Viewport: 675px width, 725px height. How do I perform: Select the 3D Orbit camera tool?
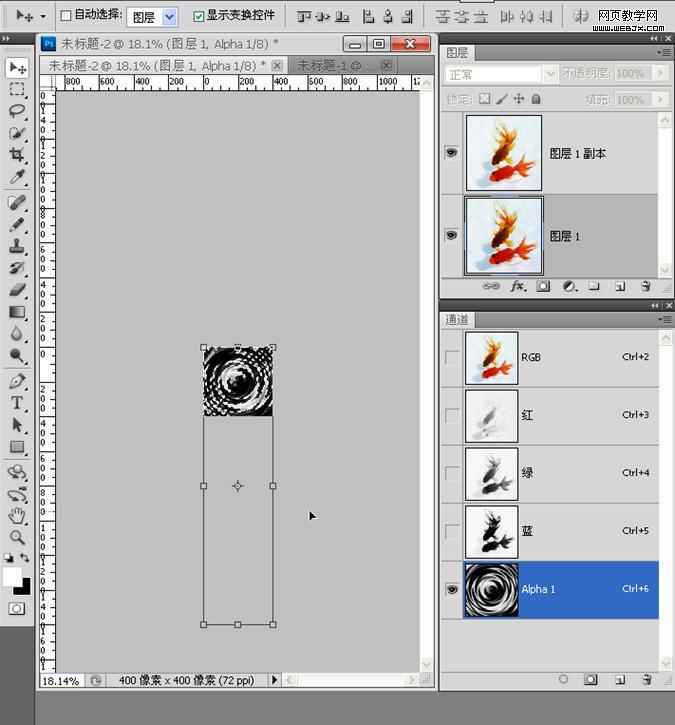tap(18, 494)
